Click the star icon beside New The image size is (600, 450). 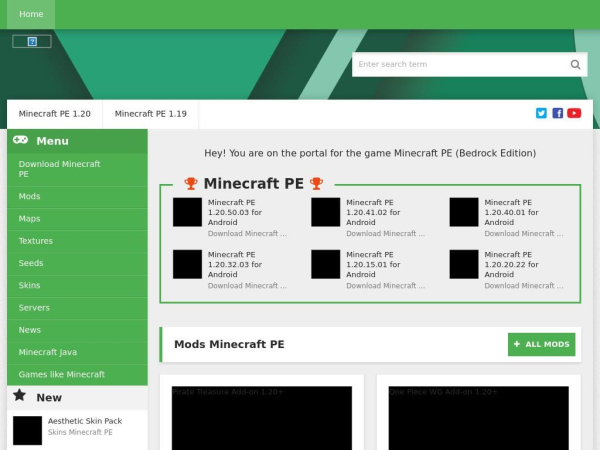pyautogui.click(x=20, y=395)
